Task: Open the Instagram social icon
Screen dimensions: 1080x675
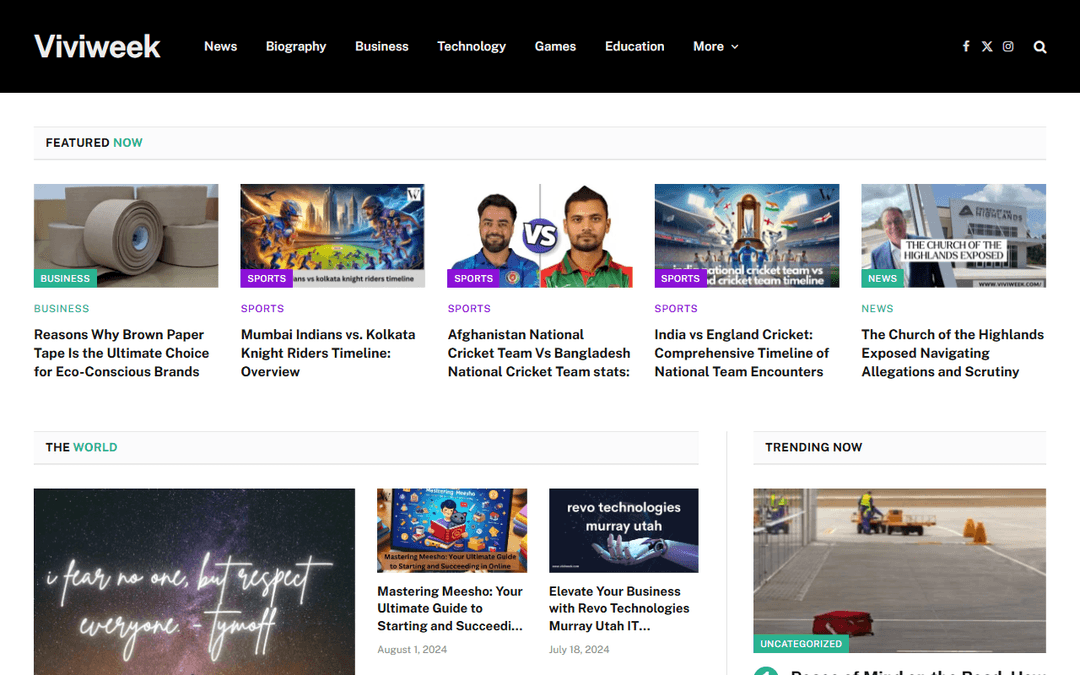Action: point(1008,46)
